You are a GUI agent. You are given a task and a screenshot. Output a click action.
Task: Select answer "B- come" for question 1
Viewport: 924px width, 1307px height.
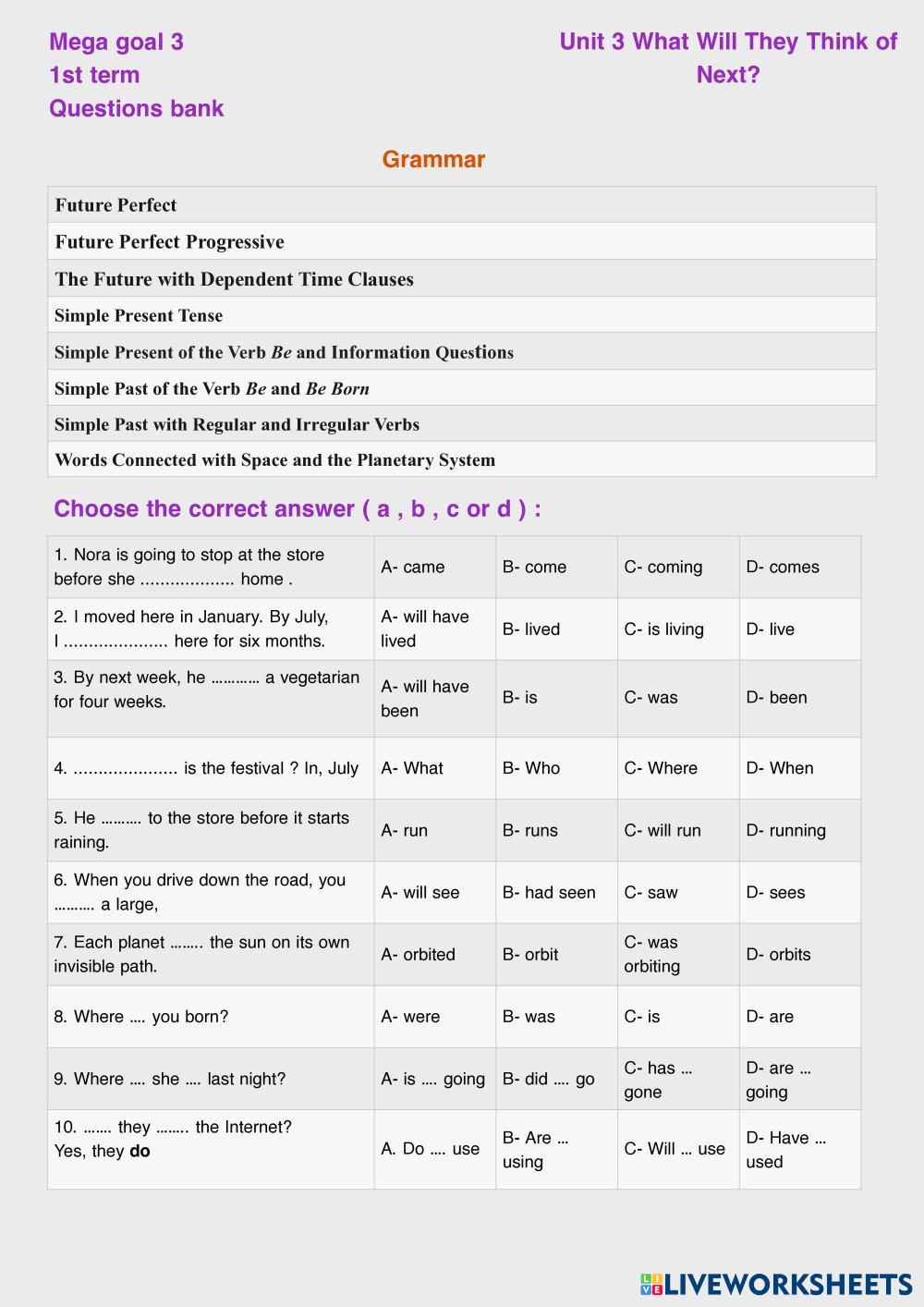[x=534, y=567]
